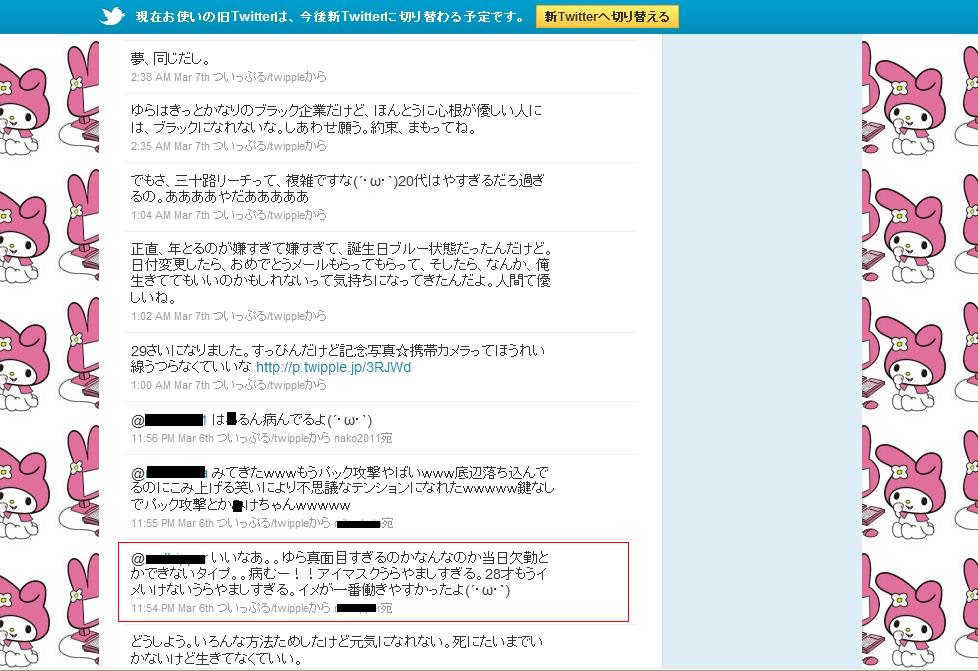The height and width of the screenshot is (671, 978).
Task: Open the 11:55 PM Mar 6th timestamp link
Action: pyautogui.click(x=172, y=523)
